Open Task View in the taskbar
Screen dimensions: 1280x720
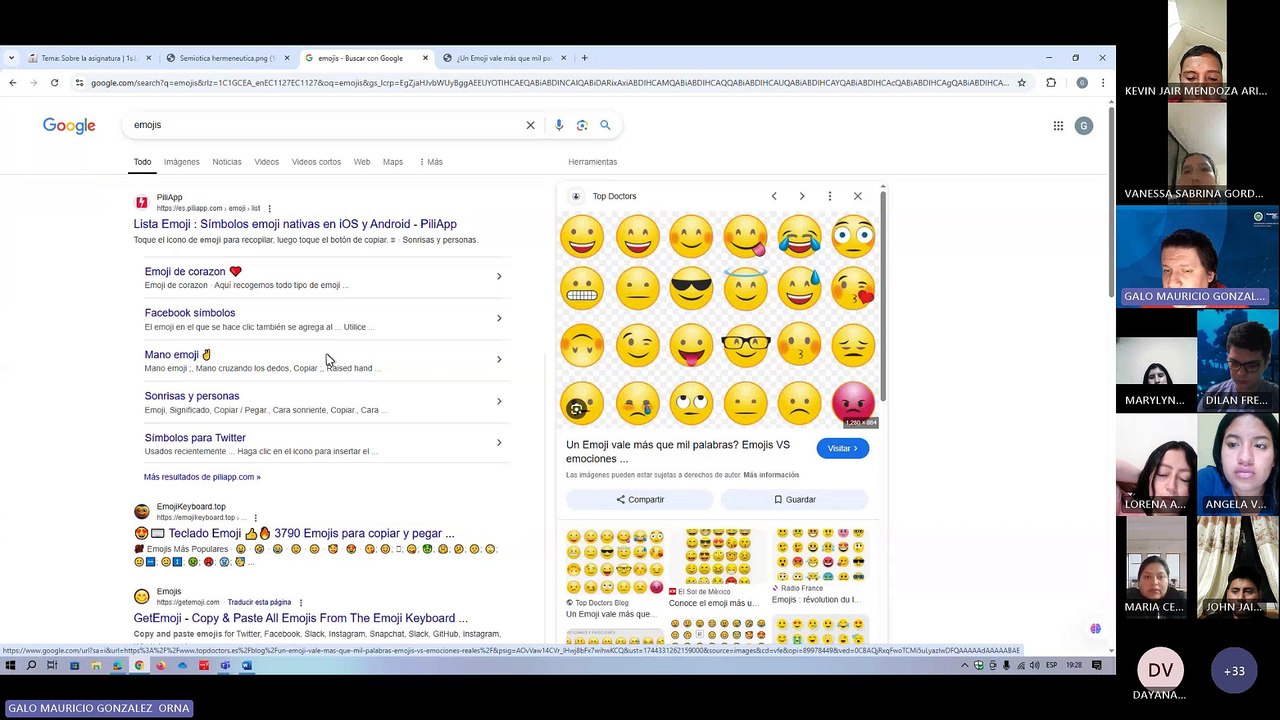pyautogui.click(x=52, y=665)
